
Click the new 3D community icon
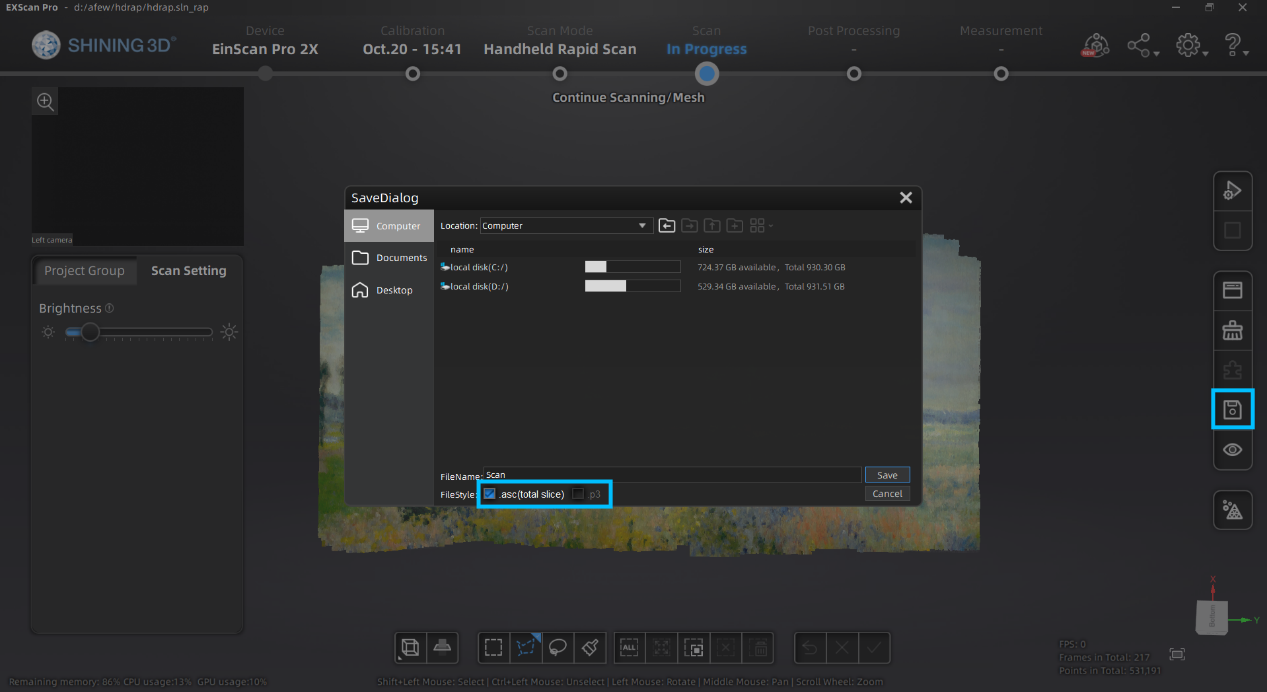pyautogui.click(x=1095, y=46)
